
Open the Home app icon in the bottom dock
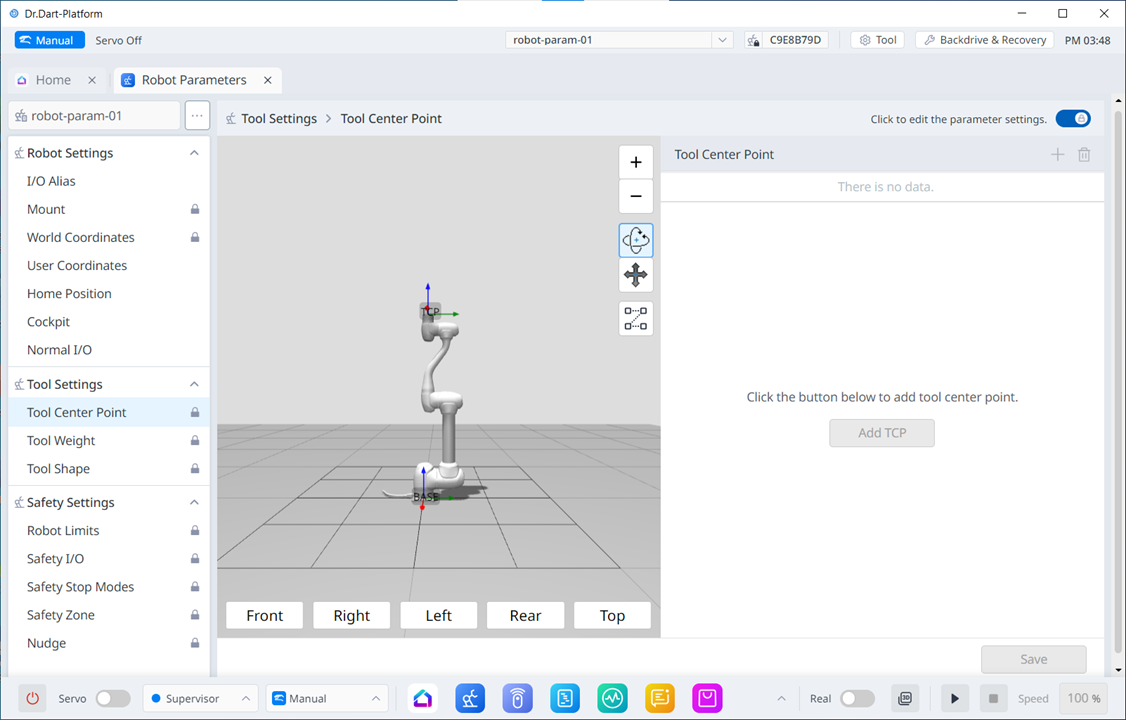(423, 698)
